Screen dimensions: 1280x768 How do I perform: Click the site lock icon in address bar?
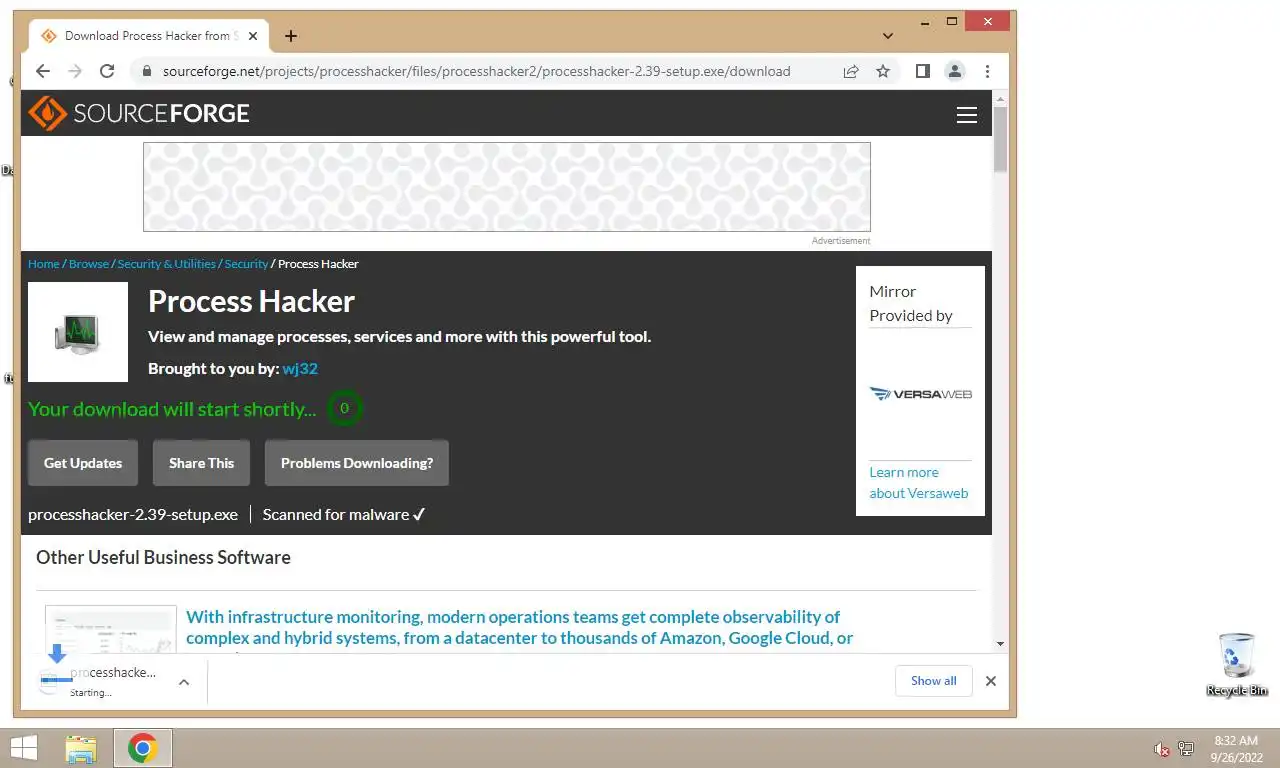147,71
